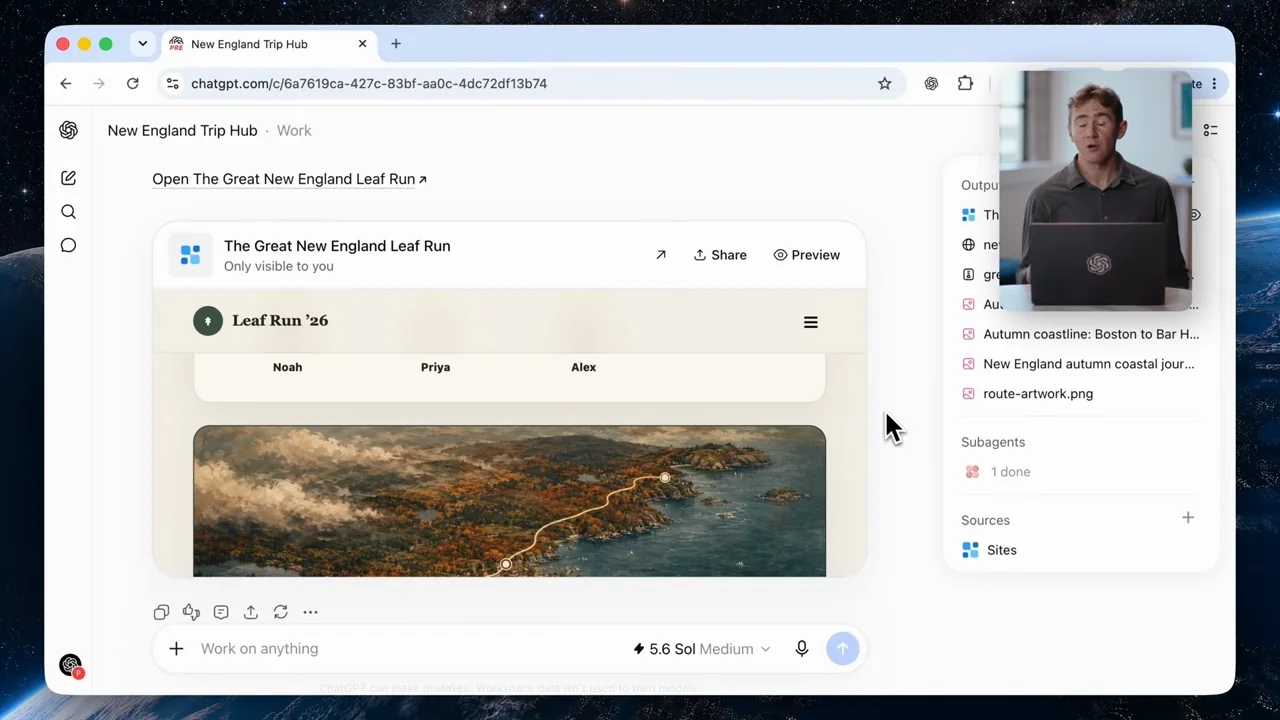Close the New England Trip Hub tab

362,44
